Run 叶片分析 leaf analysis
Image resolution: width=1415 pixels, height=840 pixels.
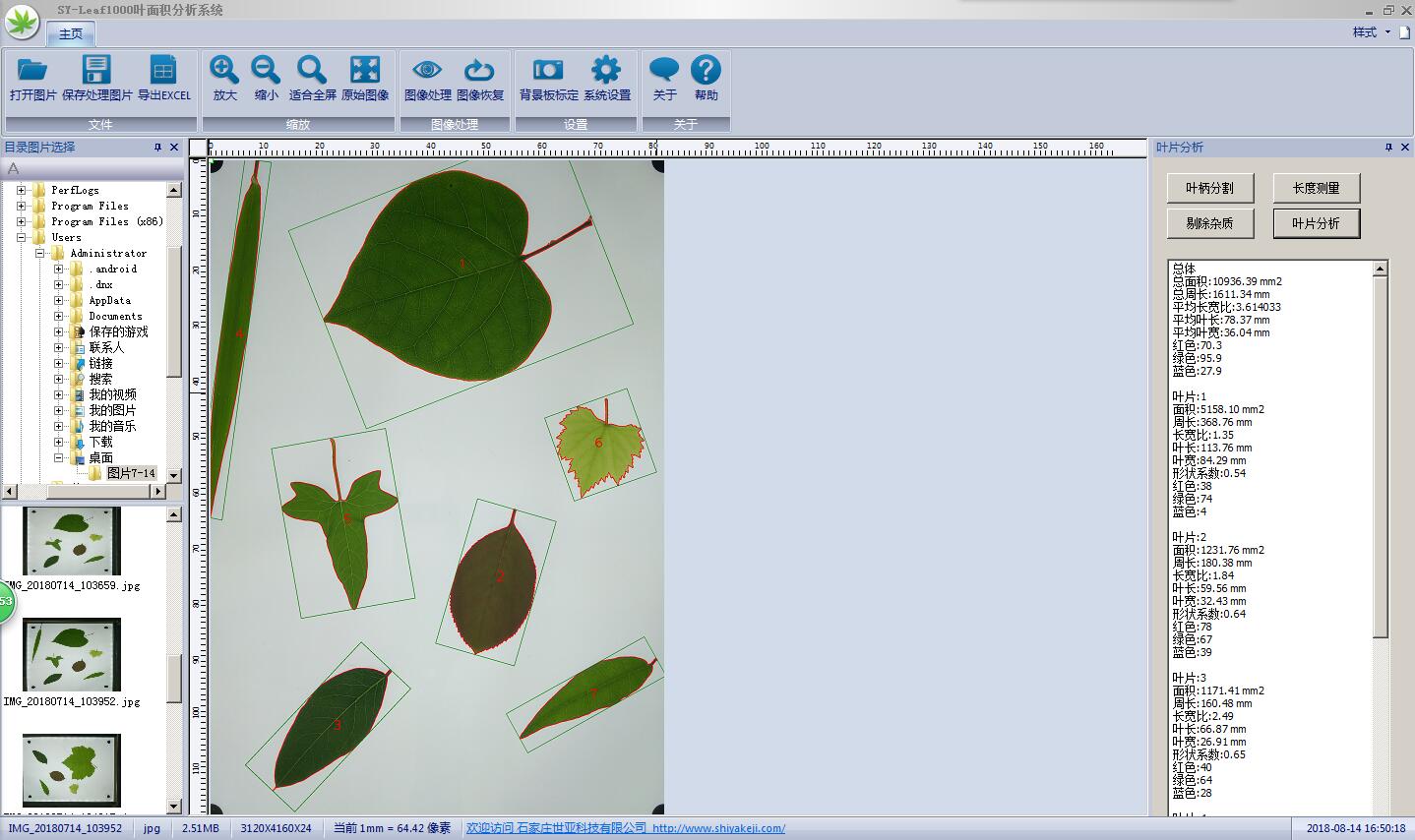[1316, 223]
